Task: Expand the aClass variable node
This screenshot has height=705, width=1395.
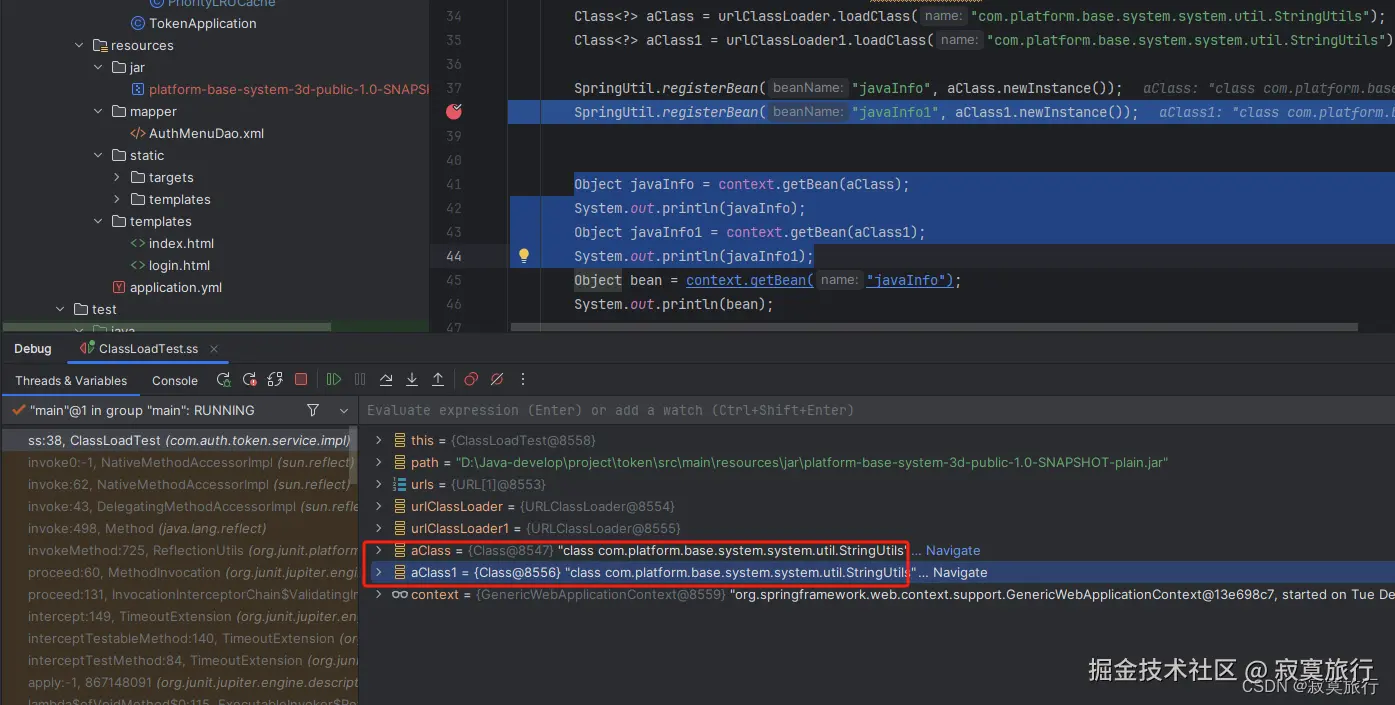Action: coord(378,550)
